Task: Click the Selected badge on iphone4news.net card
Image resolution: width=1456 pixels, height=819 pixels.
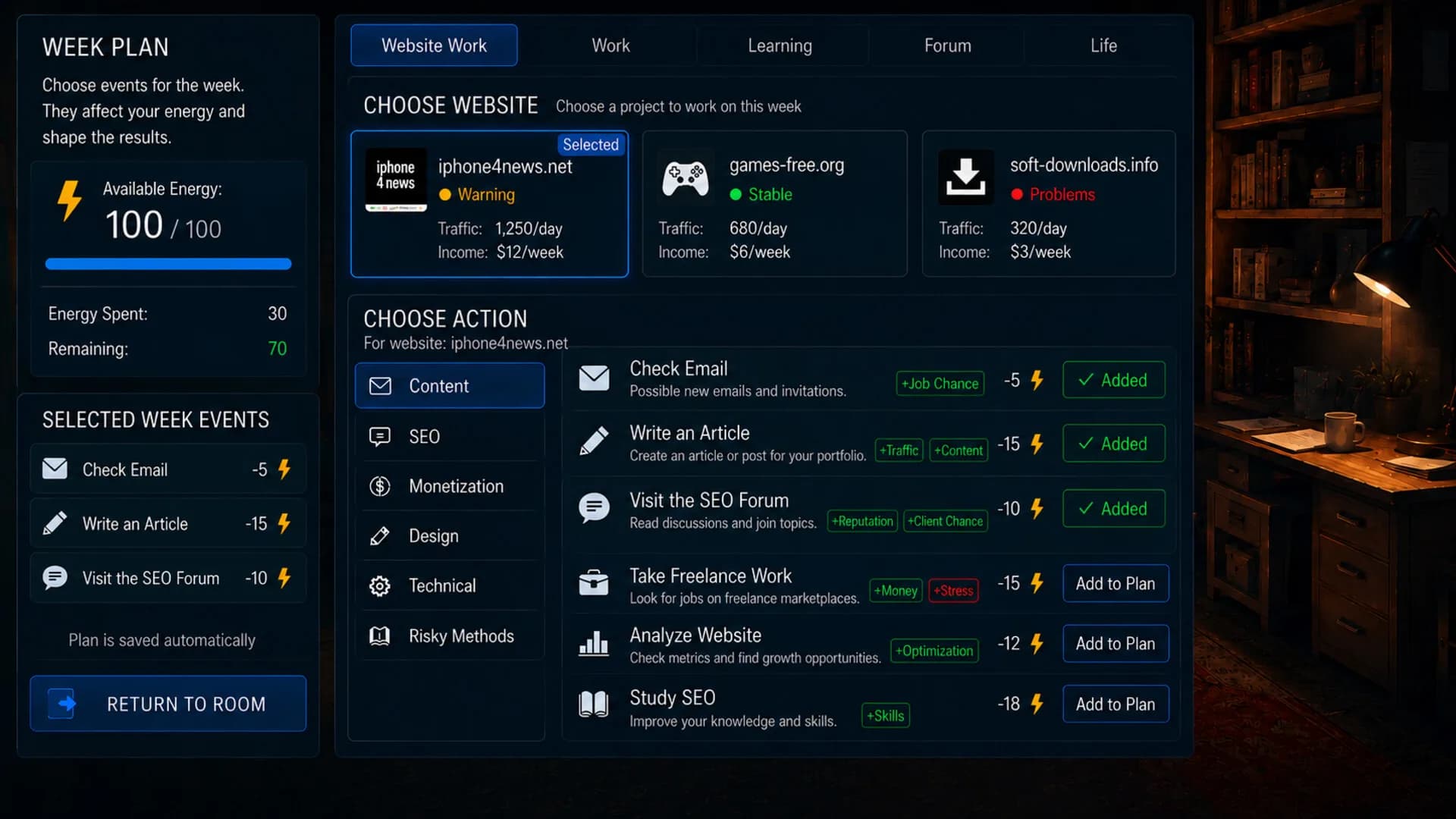Action: 591,144
